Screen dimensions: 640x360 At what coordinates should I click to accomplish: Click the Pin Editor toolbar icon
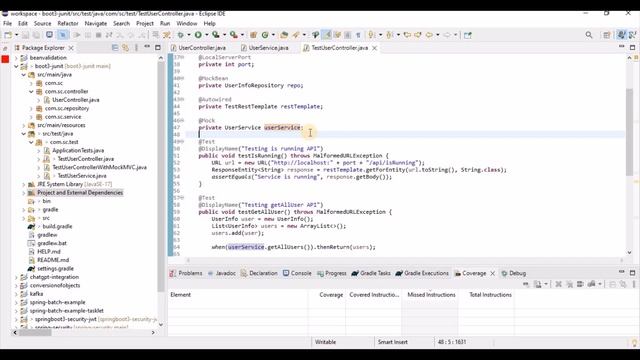pyautogui.click(x=468, y=35)
